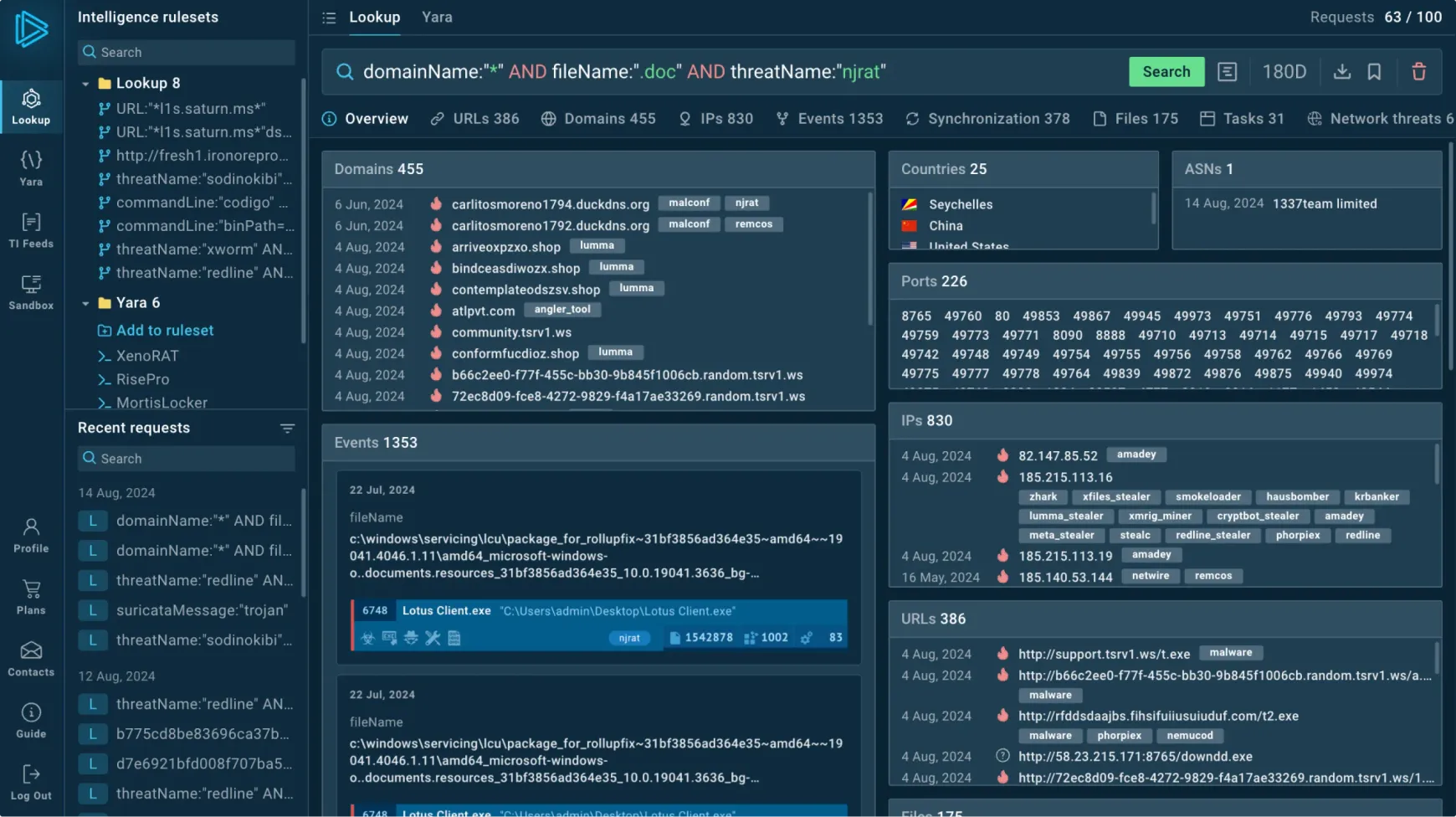Click Add to ruleset
Screen dimensions: 1456x817
[x=164, y=330]
